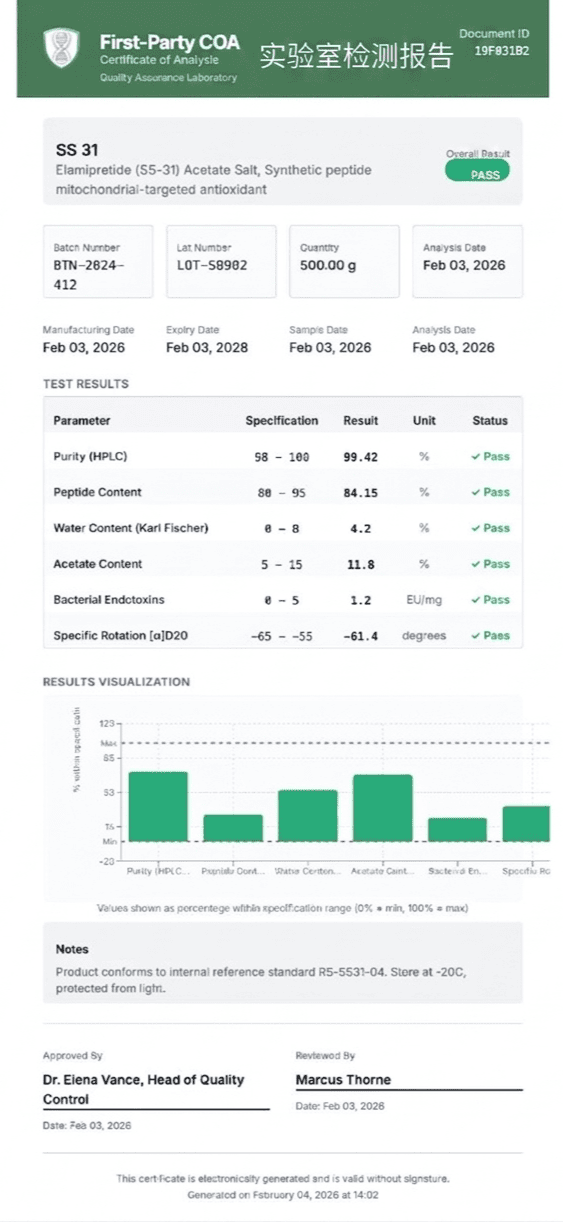Click the Status column header
563x1222 pixels.
tap(490, 421)
